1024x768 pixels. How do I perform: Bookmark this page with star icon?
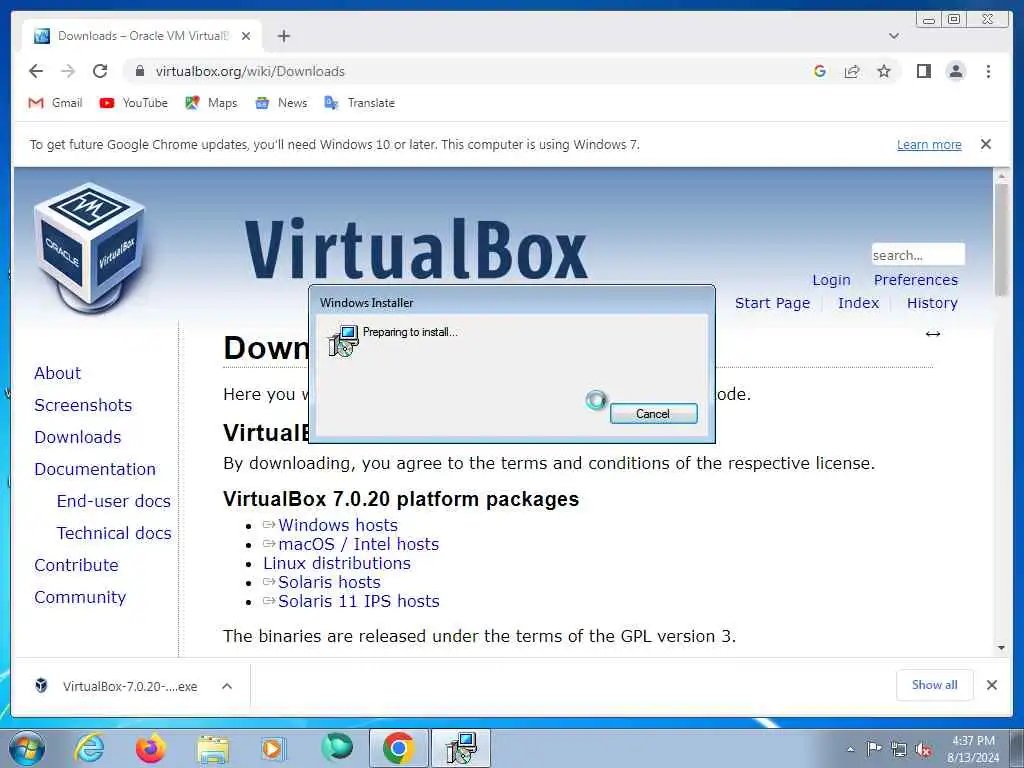pos(884,71)
